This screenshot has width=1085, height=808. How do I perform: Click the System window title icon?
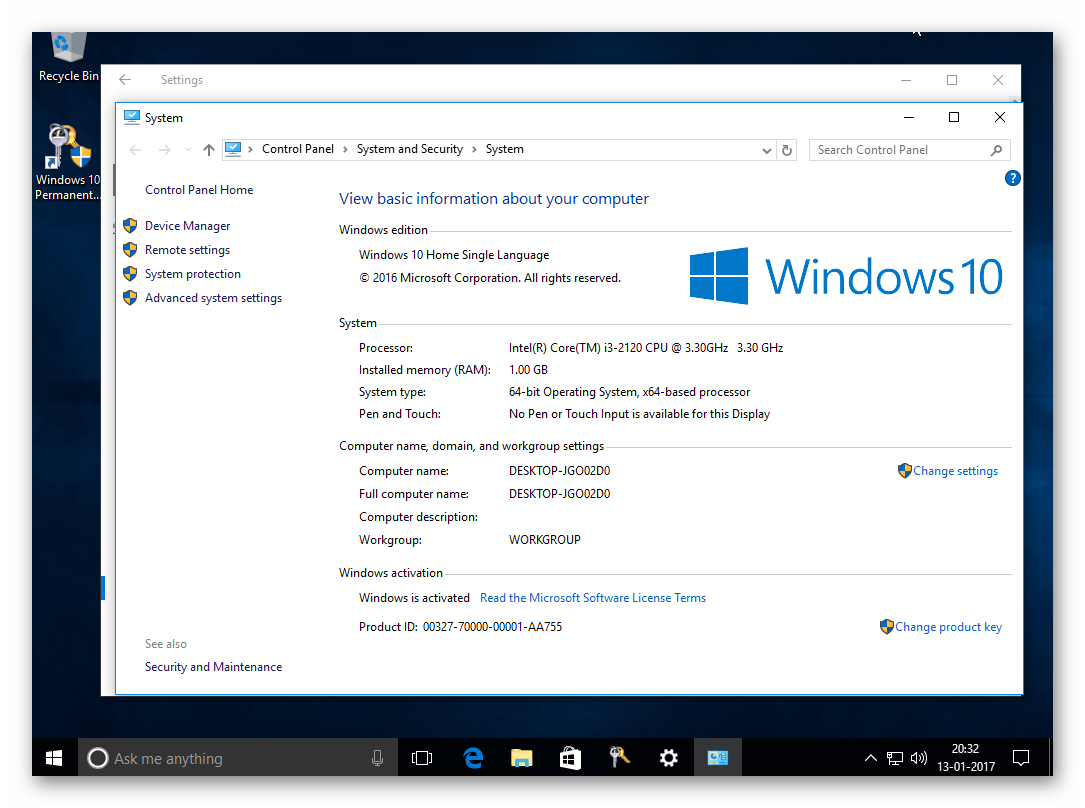coord(131,118)
